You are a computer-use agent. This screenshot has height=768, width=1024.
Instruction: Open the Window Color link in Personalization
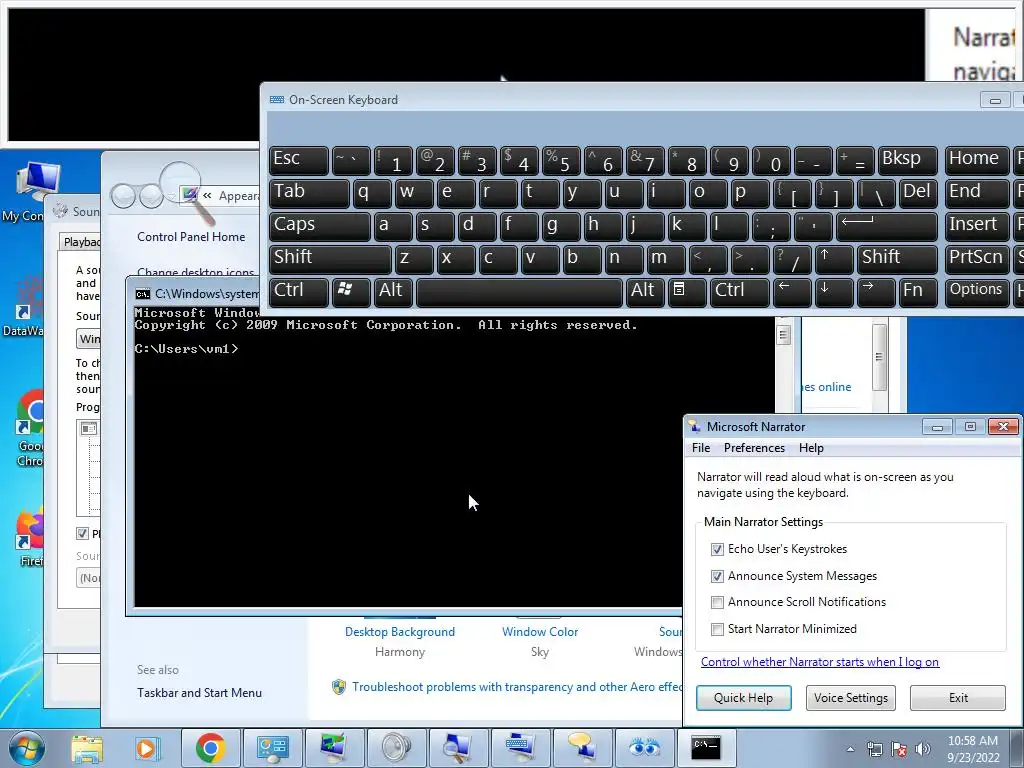[x=539, y=632]
